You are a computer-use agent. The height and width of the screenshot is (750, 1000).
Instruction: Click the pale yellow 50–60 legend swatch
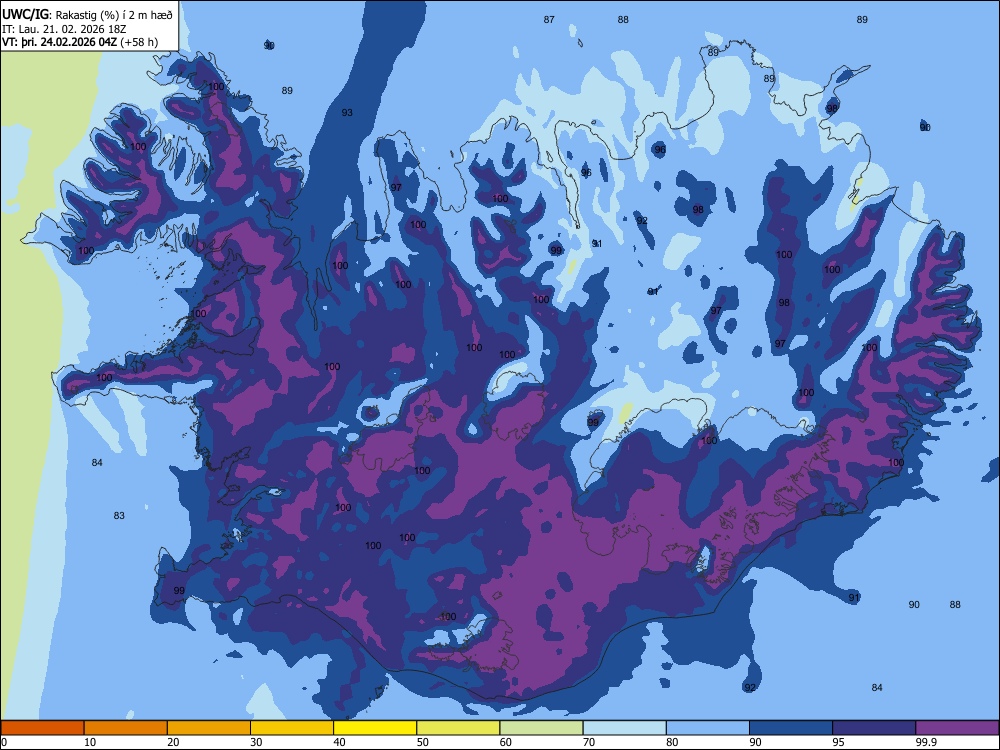[x=458, y=728]
